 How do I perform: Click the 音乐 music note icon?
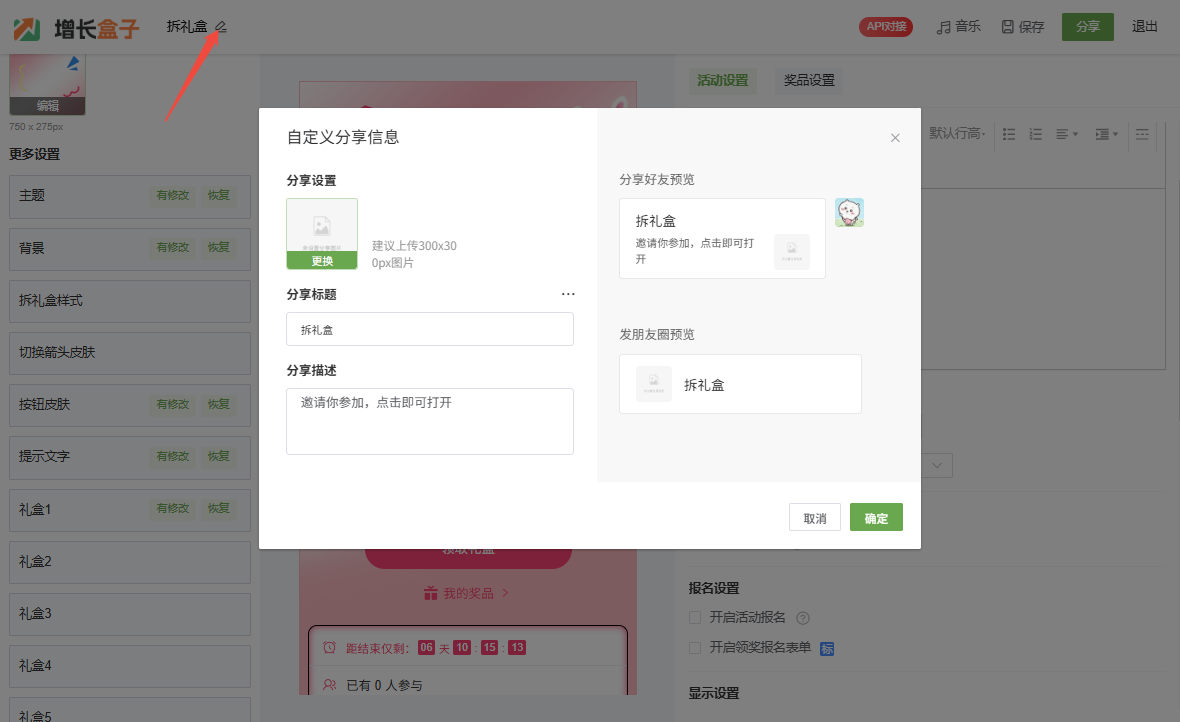click(943, 27)
